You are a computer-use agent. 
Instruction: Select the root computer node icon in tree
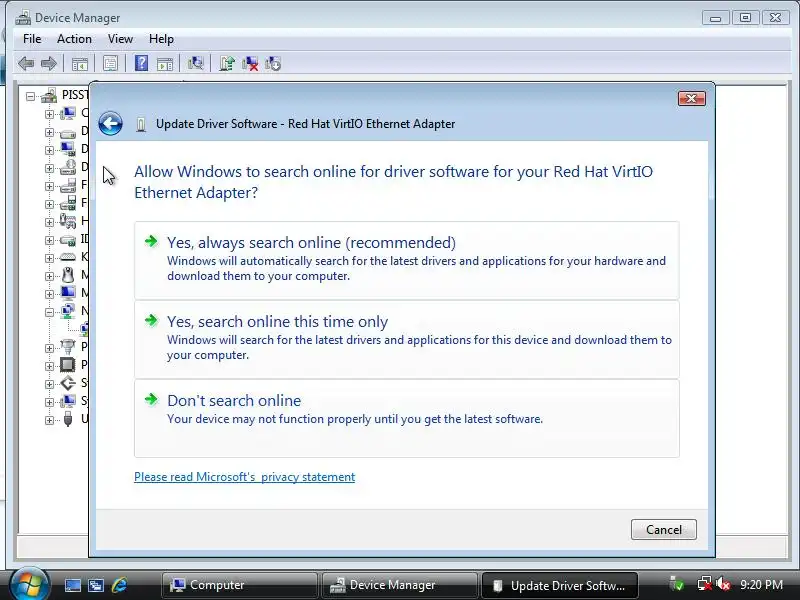tap(49, 95)
